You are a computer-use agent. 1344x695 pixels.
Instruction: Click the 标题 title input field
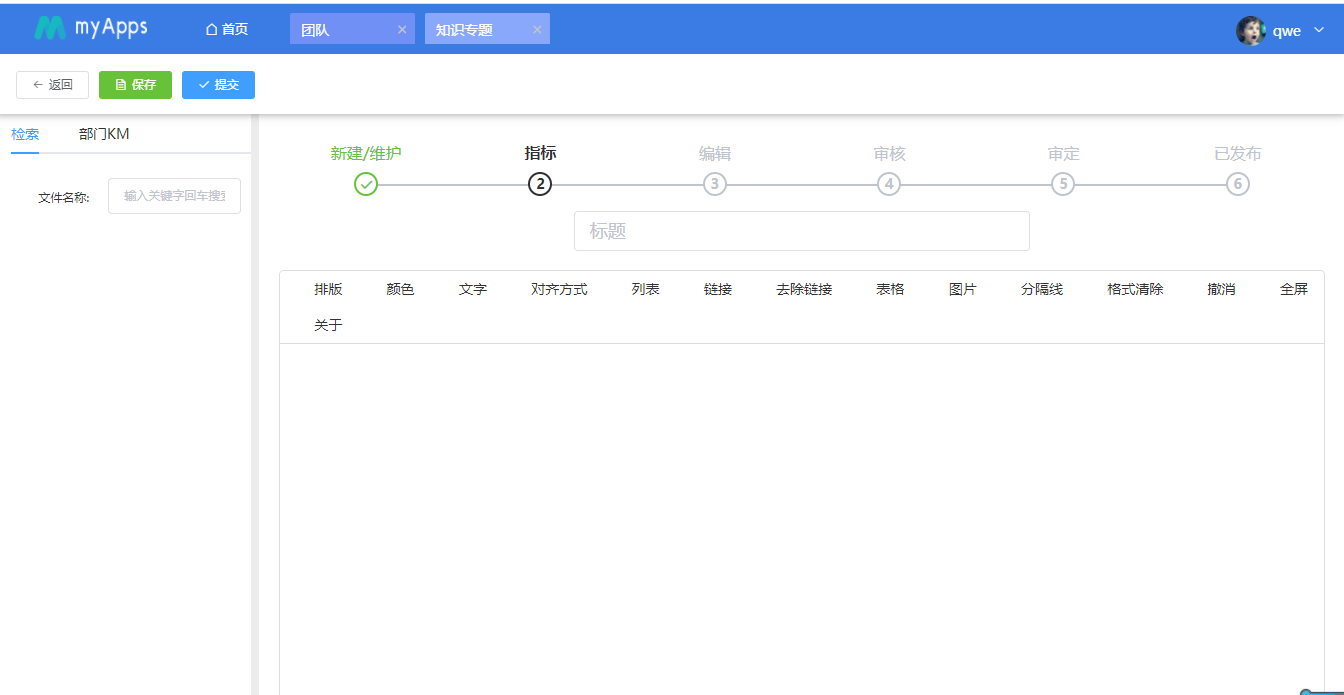801,231
